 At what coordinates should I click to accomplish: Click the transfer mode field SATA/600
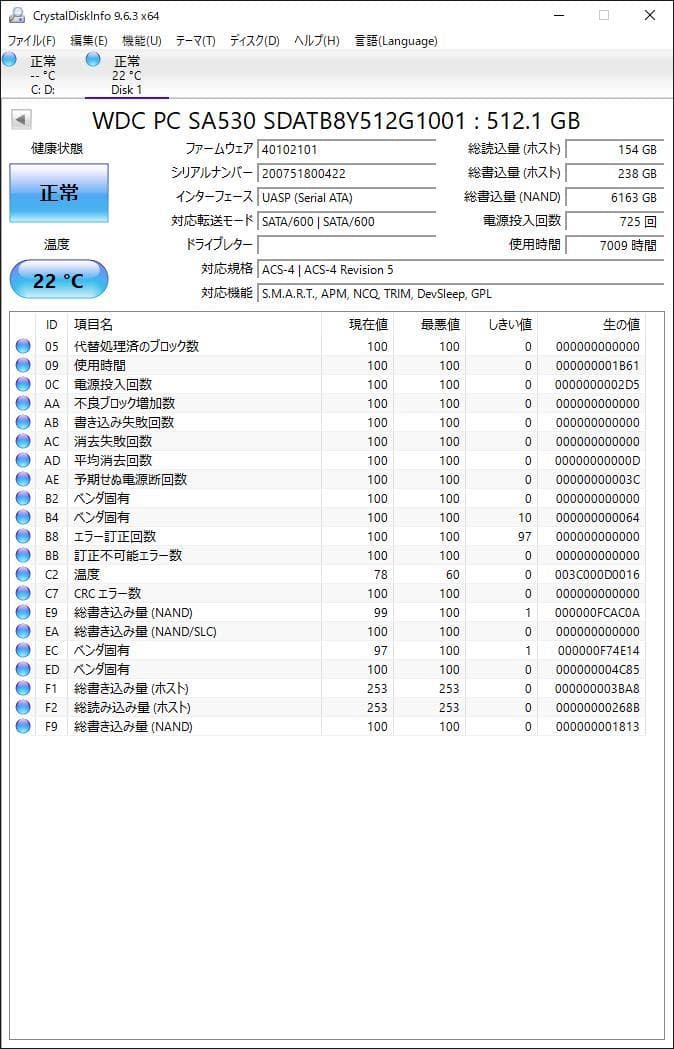click(x=347, y=221)
